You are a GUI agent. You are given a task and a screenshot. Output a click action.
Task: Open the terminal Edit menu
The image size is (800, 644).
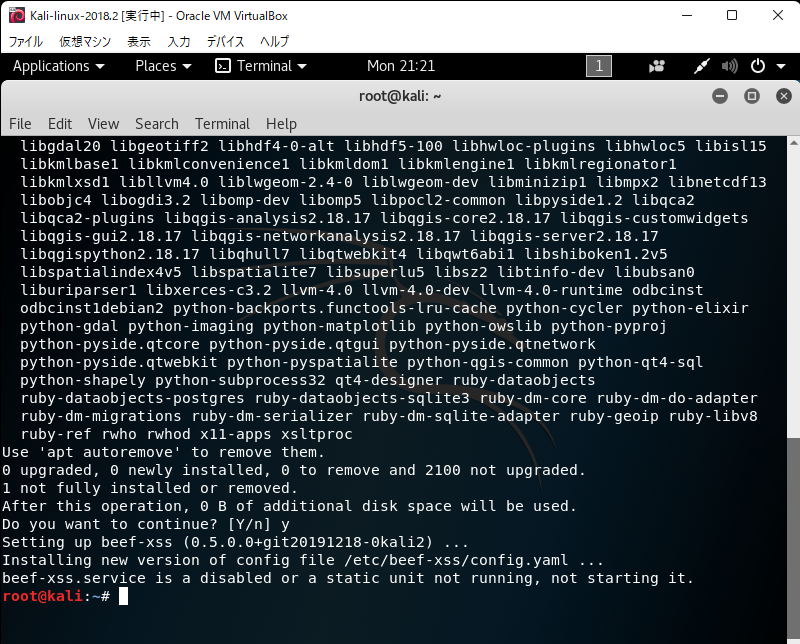[60, 124]
